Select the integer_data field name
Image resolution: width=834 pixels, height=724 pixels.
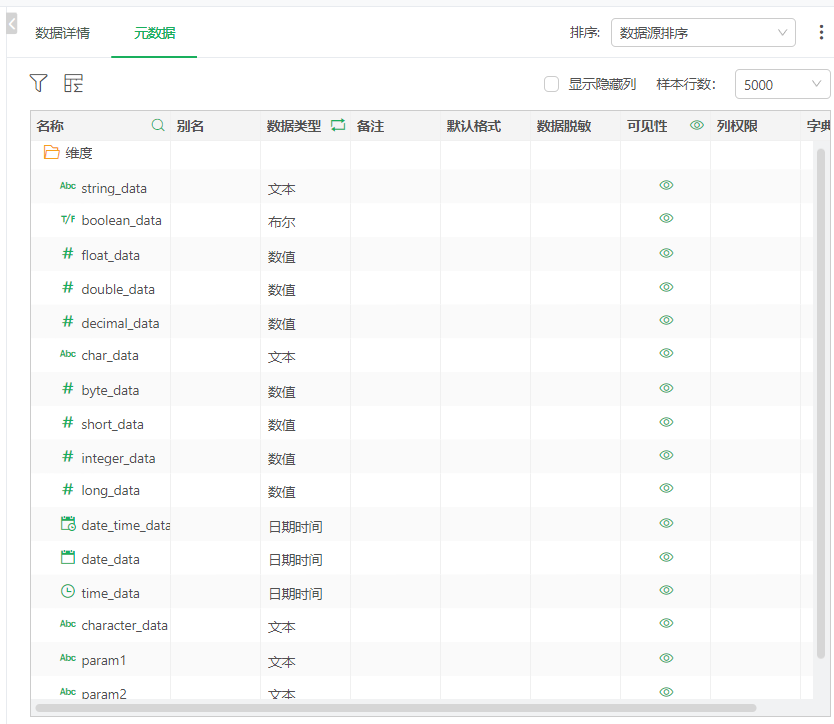point(118,459)
